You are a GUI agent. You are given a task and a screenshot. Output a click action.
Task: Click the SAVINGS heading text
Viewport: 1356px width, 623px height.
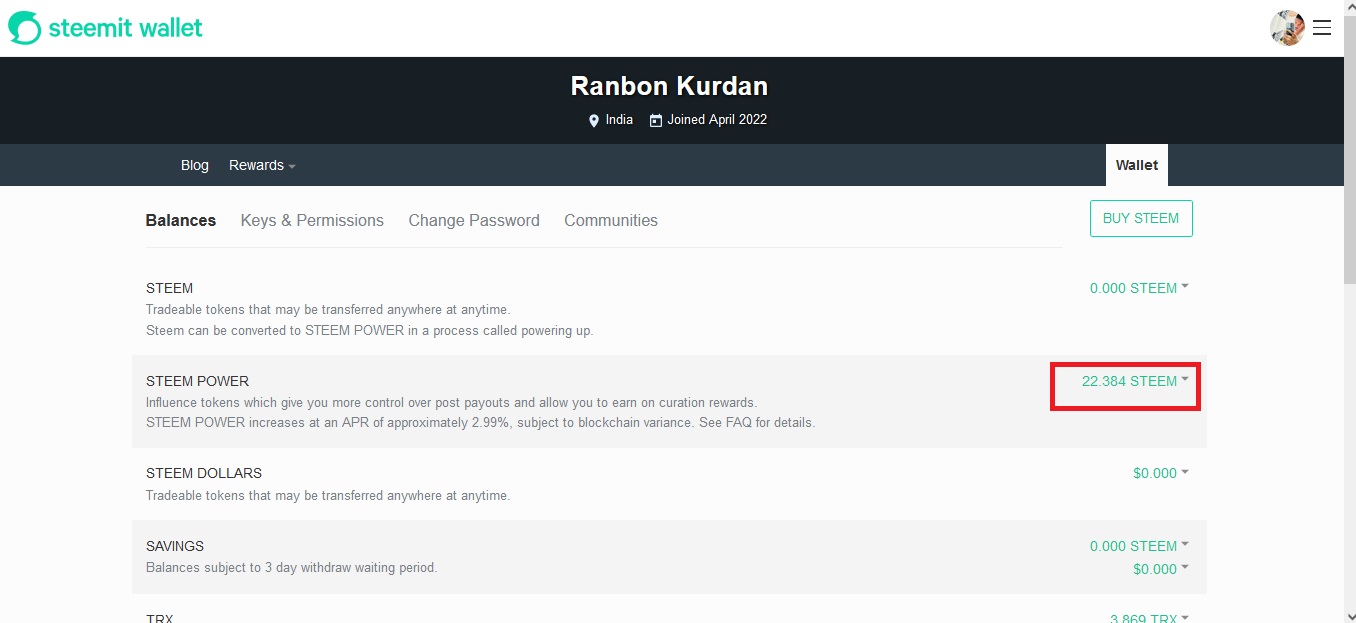point(175,546)
